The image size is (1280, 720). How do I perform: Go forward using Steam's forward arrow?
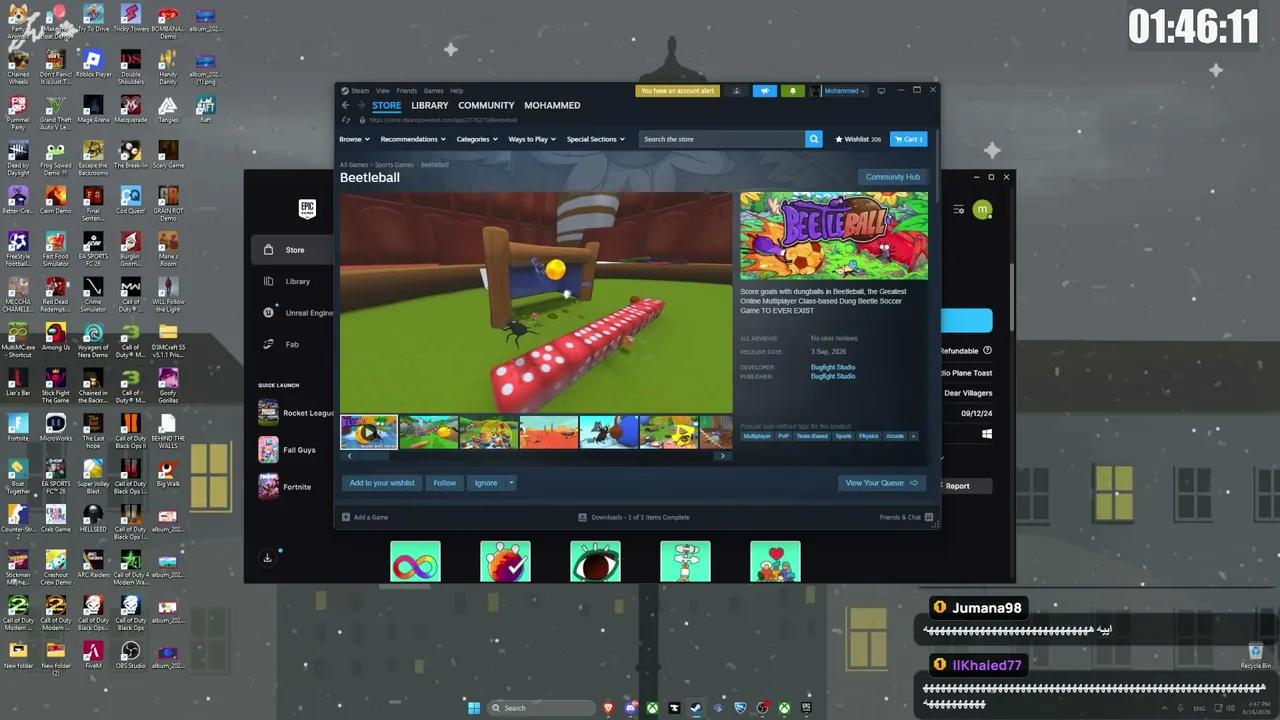tap(361, 105)
